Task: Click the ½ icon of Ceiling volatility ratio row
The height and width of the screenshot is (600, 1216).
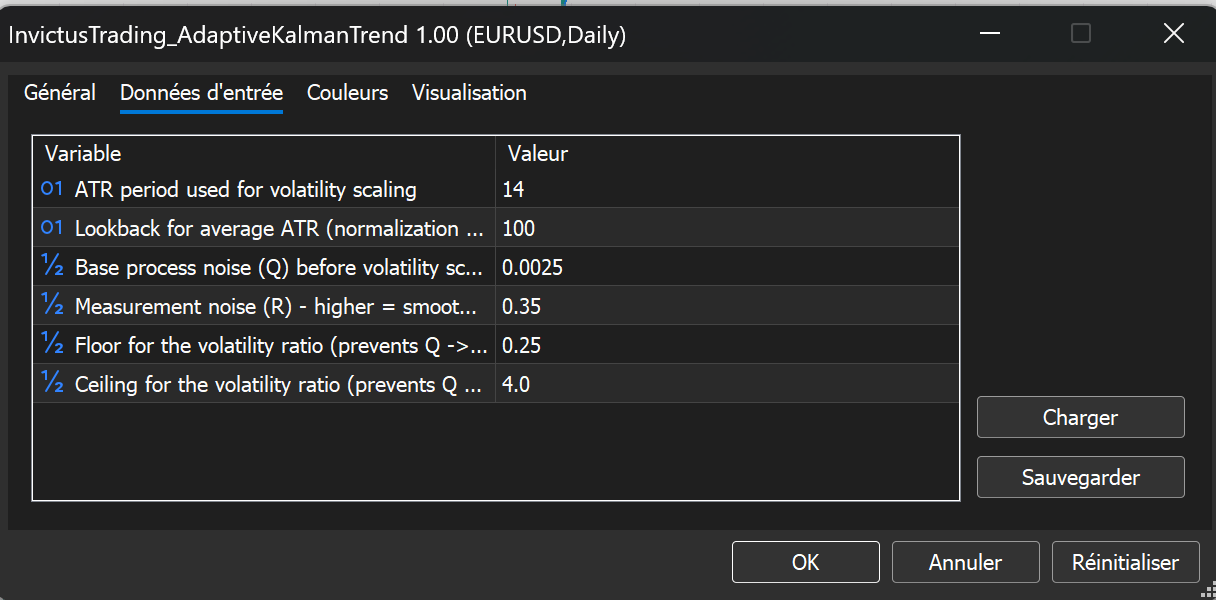Action: point(52,384)
